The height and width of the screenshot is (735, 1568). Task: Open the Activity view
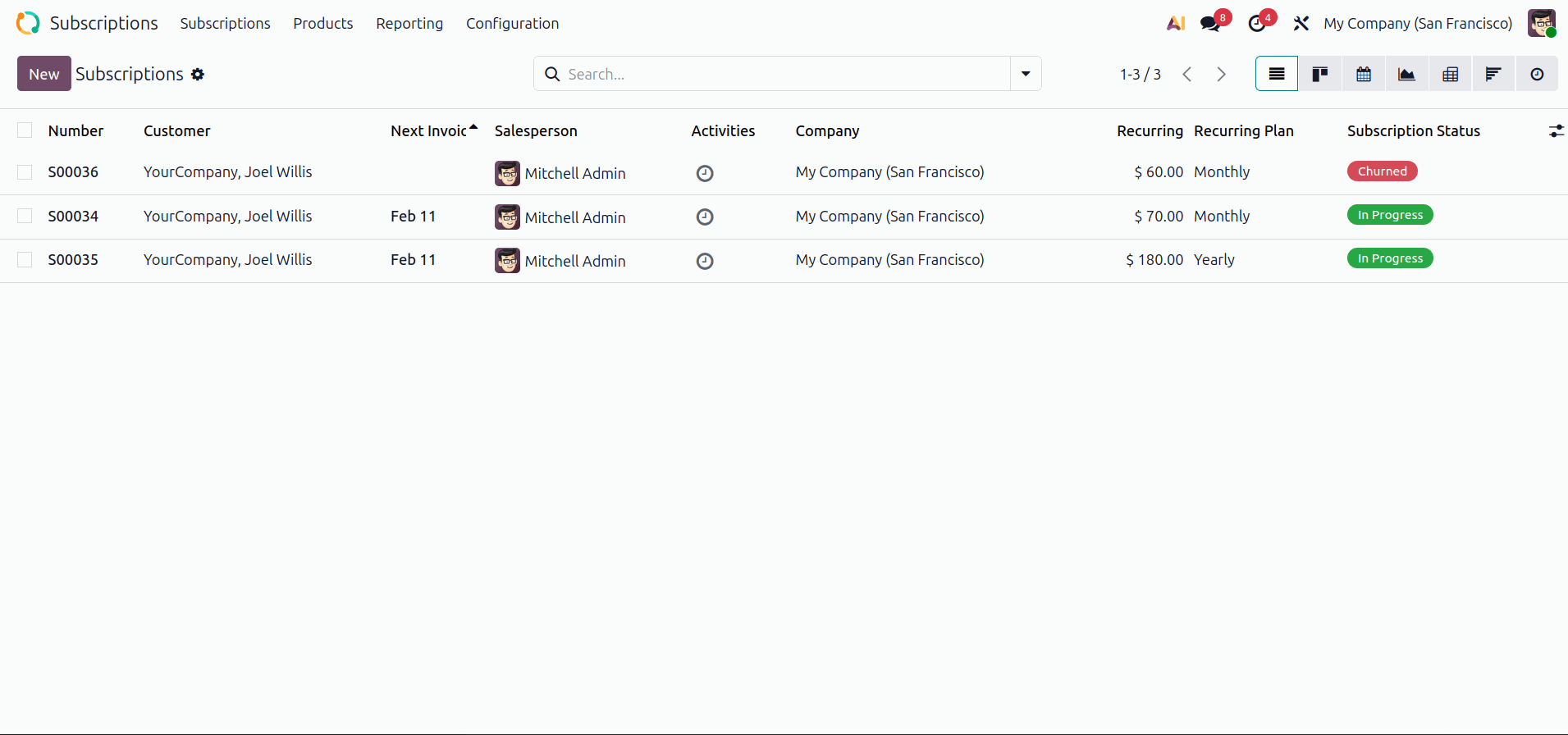1537,74
